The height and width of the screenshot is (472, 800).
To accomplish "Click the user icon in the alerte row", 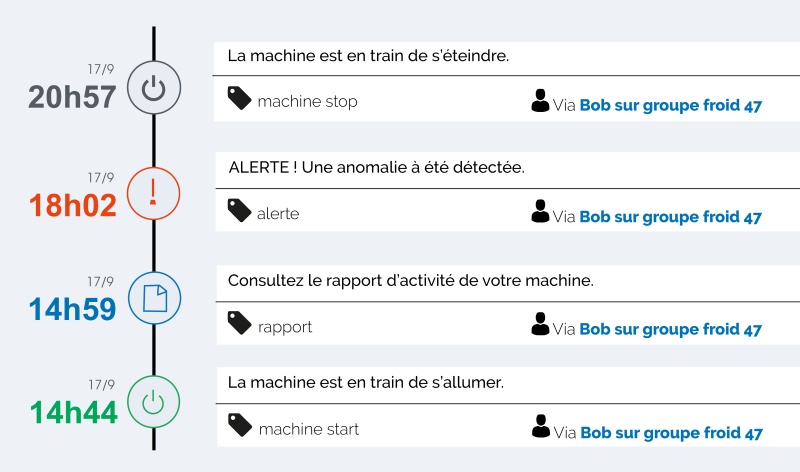I will (540, 211).
